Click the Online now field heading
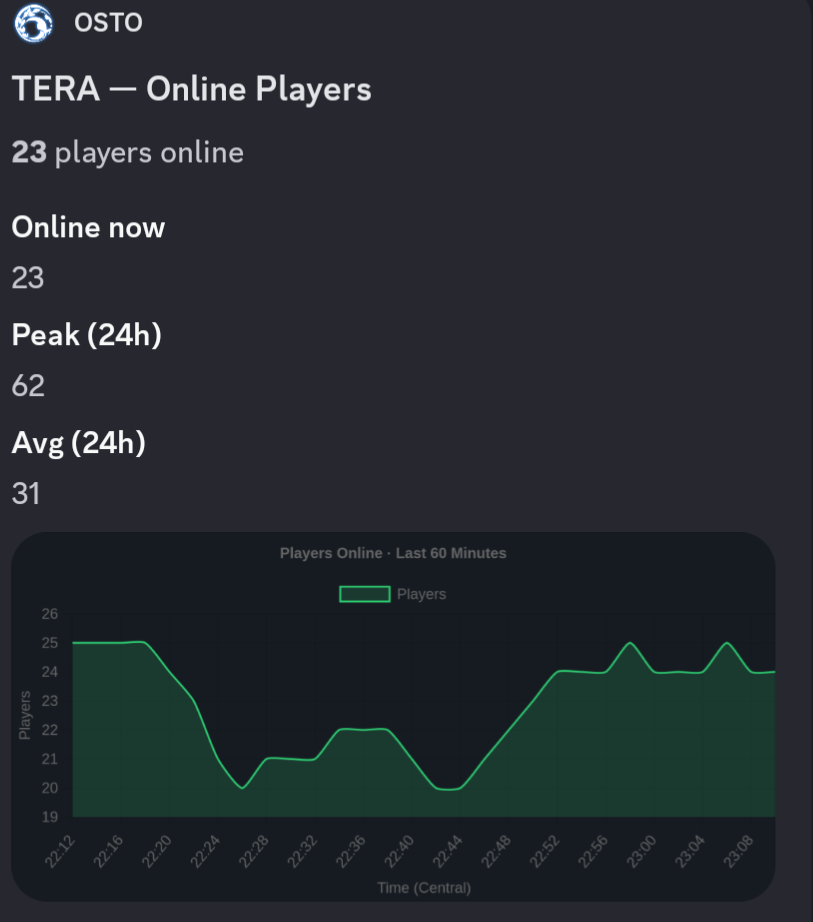The height and width of the screenshot is (922, 813). pyautogui.click(x=88, y=227)
